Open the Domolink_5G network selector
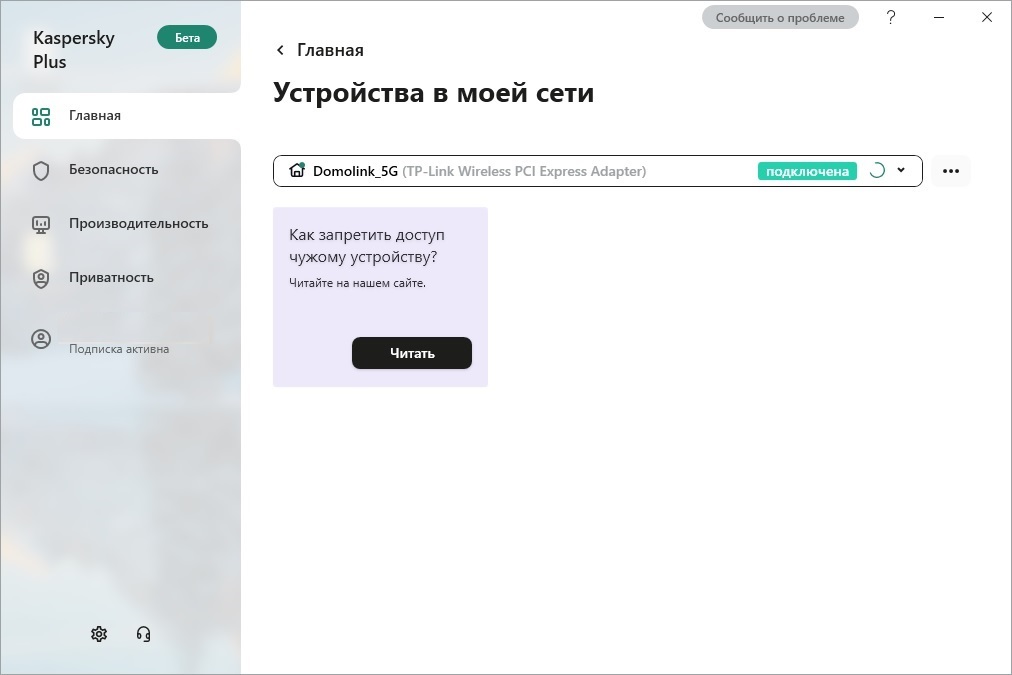 coord(520,171)
